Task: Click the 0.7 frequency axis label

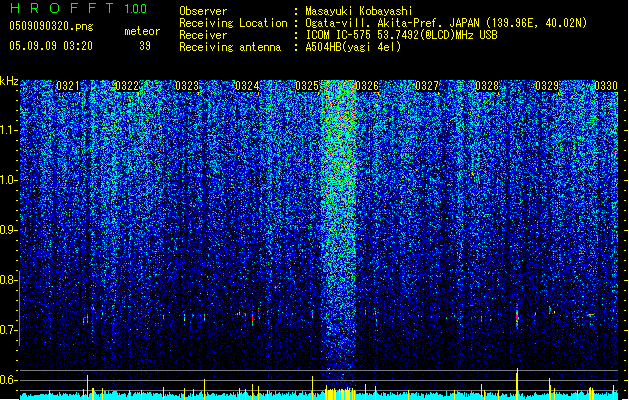Action: [8, 330]
